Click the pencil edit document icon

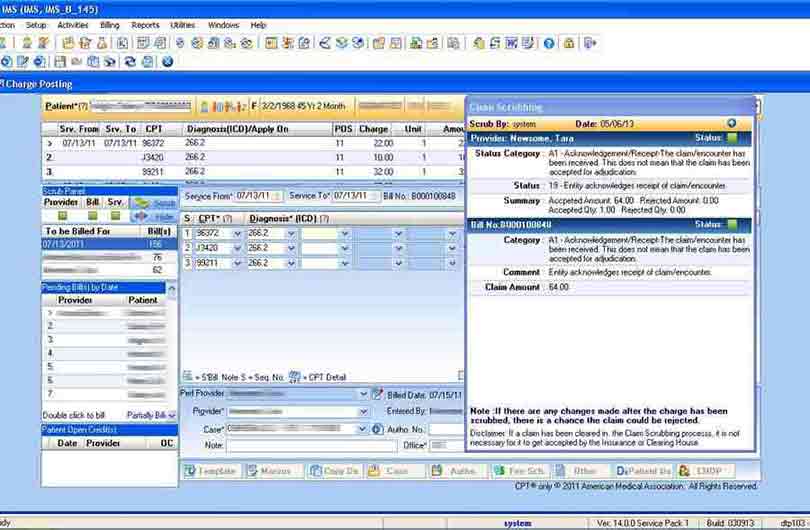[22, 62]
